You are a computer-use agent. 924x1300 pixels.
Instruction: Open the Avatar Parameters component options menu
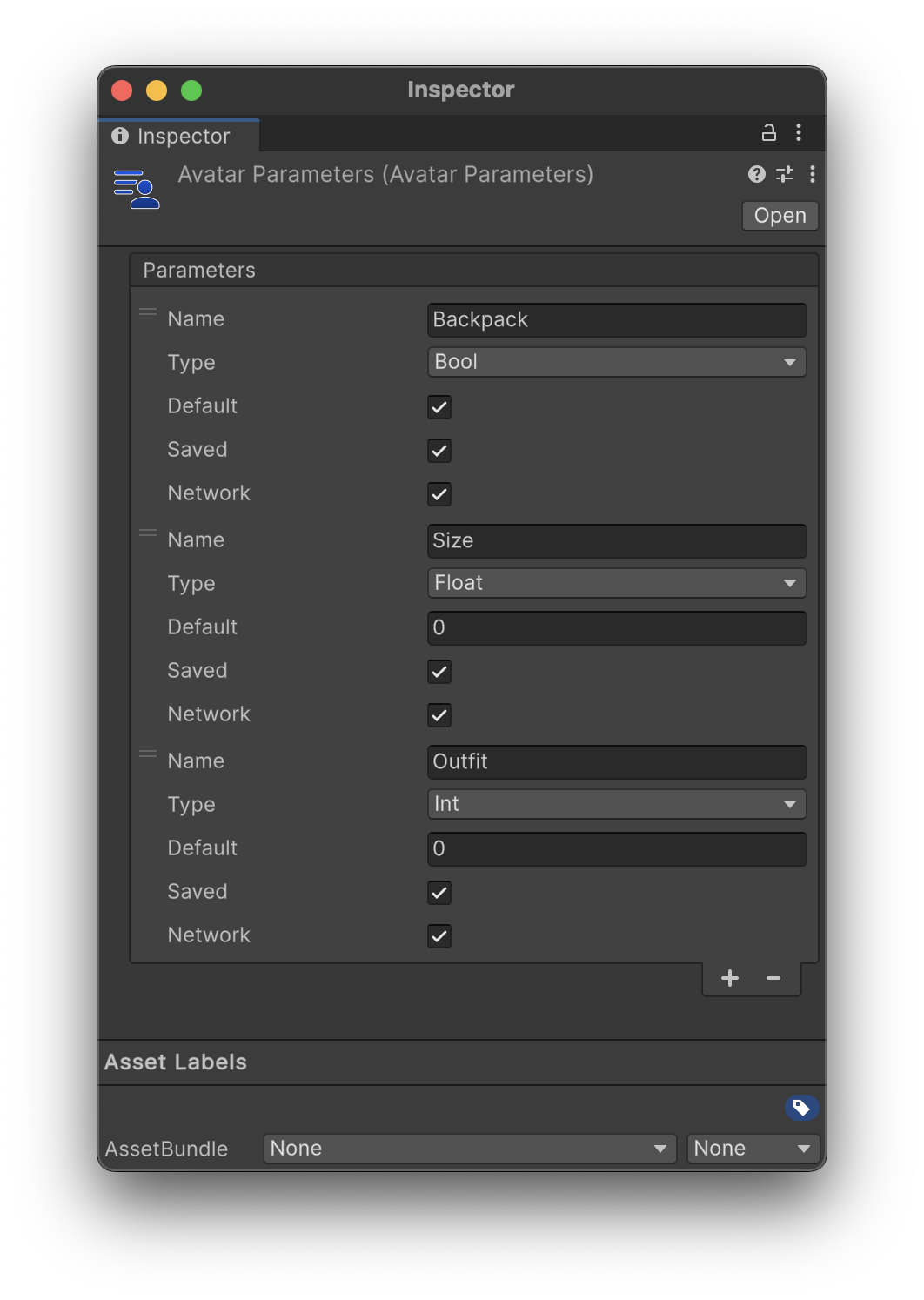coord(813,174)
